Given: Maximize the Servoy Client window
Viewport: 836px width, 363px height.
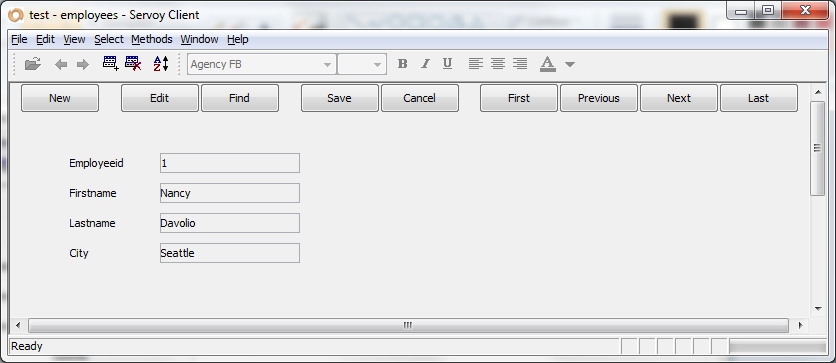Looking at the screenshot, I should pos(768,11).
